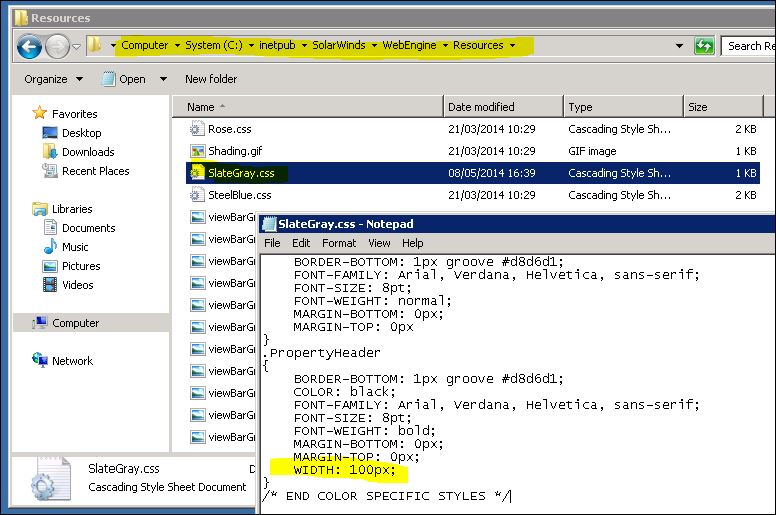Open the Notepad View menu
776x515 pixels.
pyautogui.click(x=379, y=243)
